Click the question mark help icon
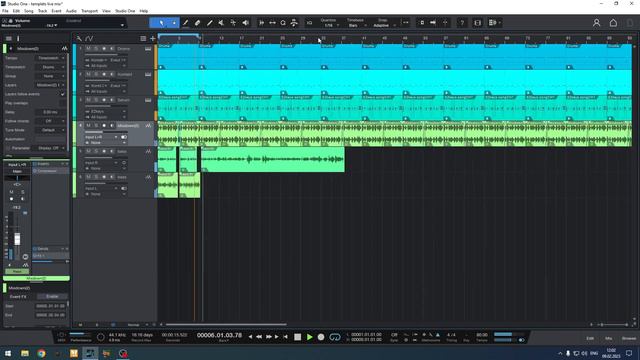Screen dimensions: 640x360 [x=462, y=23]
